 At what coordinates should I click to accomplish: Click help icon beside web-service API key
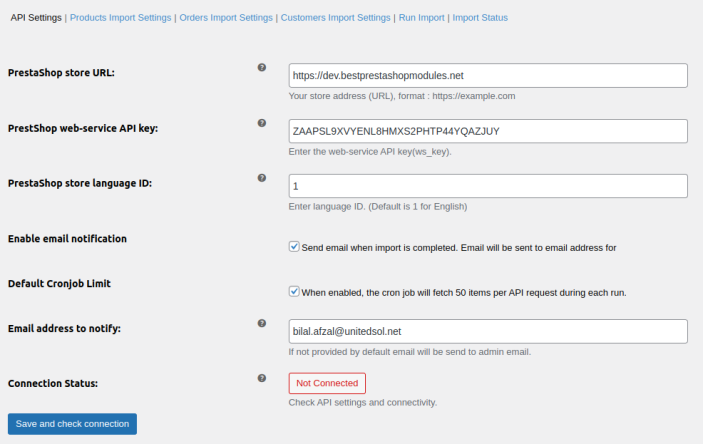[262, 123]
